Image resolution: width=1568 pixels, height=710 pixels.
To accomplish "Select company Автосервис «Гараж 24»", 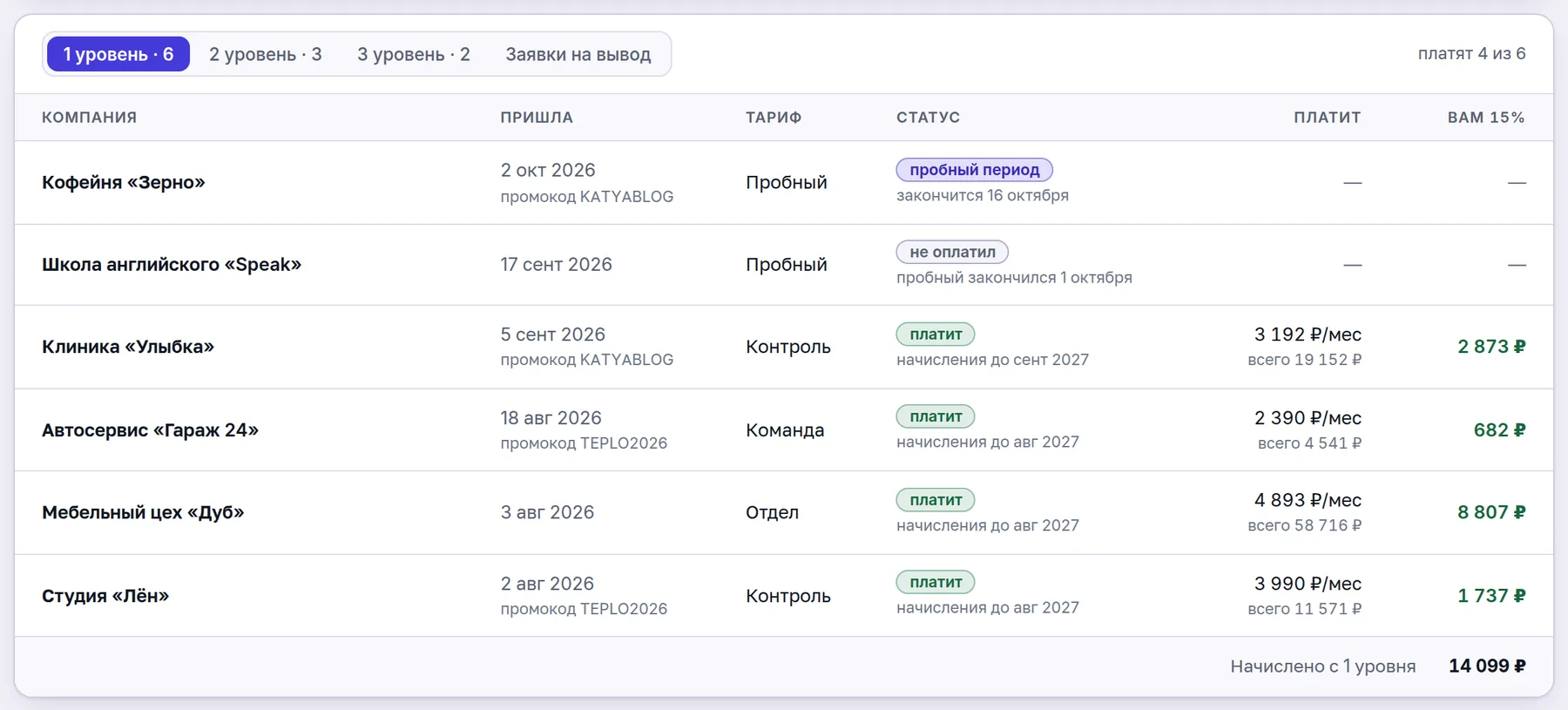I will click(151, 430).
